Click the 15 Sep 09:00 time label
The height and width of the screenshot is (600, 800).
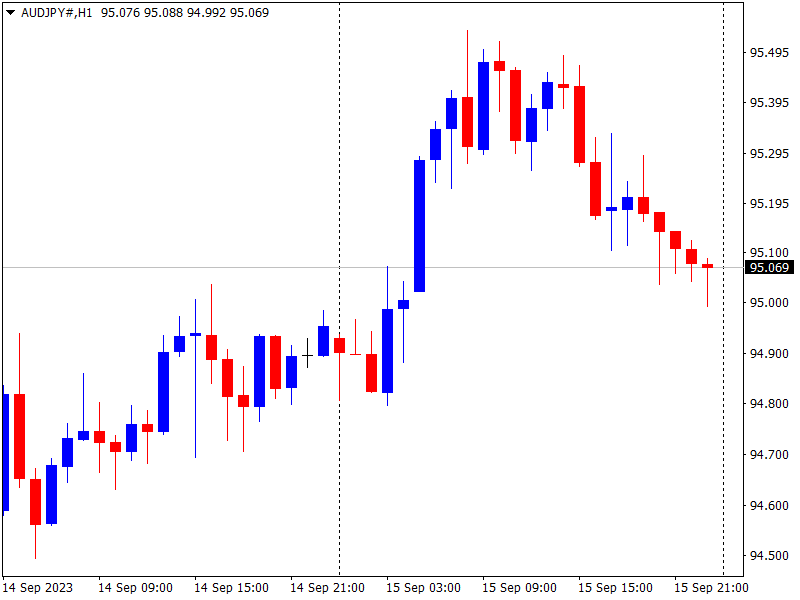(519, 588)
